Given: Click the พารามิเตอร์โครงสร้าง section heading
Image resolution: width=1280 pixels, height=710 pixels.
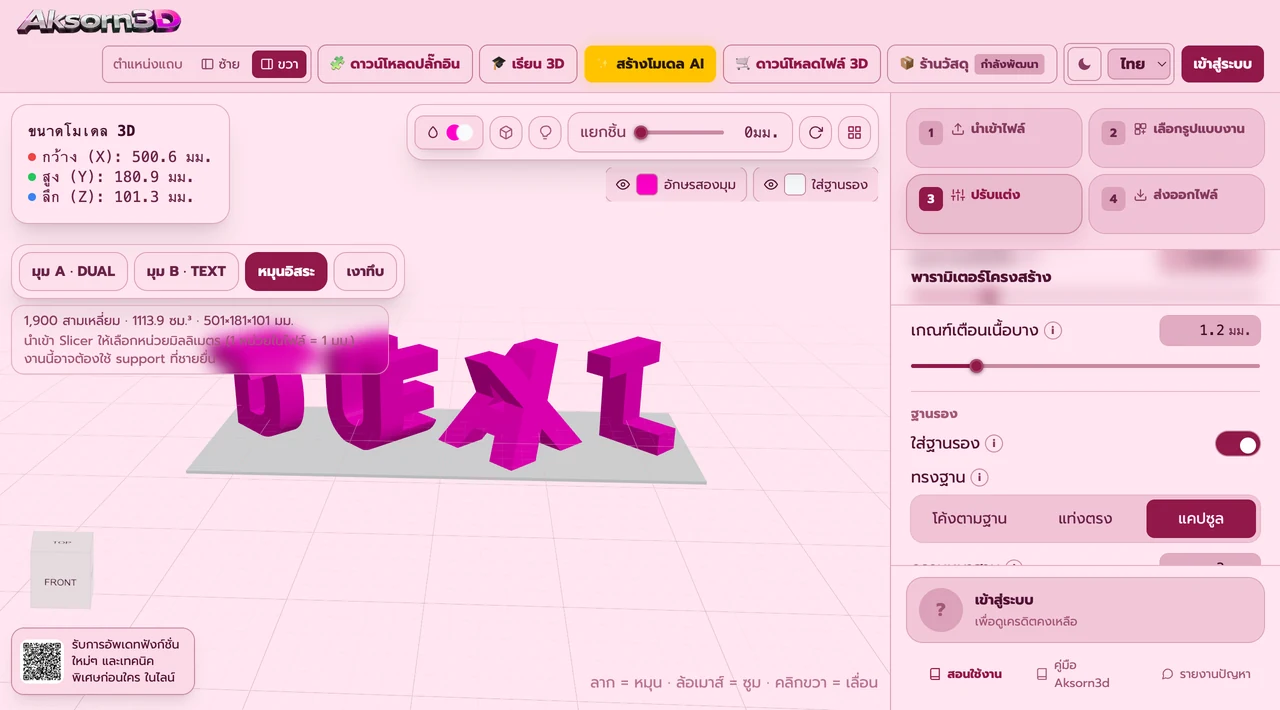Looking at the screenshot, I should [981, 277].
